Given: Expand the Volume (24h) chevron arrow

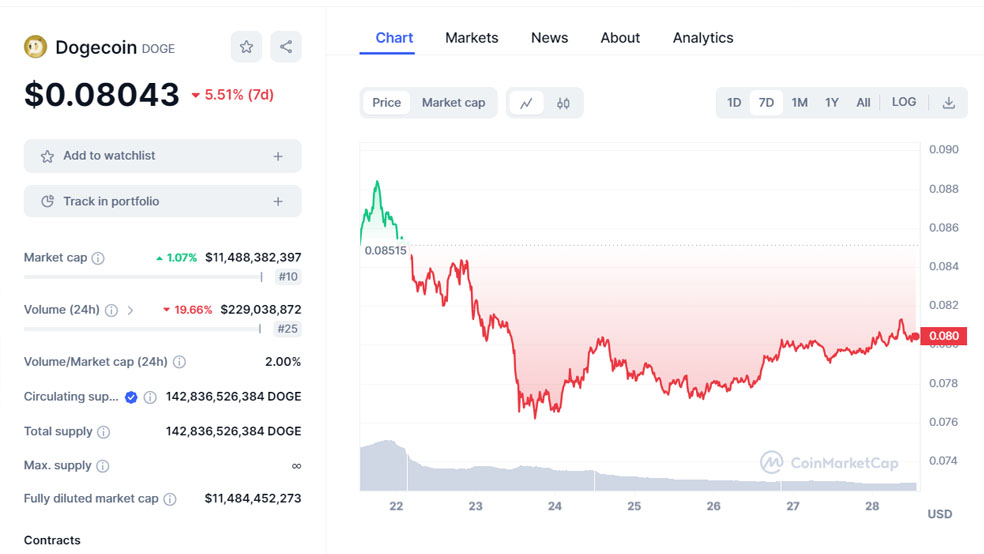Looking at the screenshot, I should [130, 310].
